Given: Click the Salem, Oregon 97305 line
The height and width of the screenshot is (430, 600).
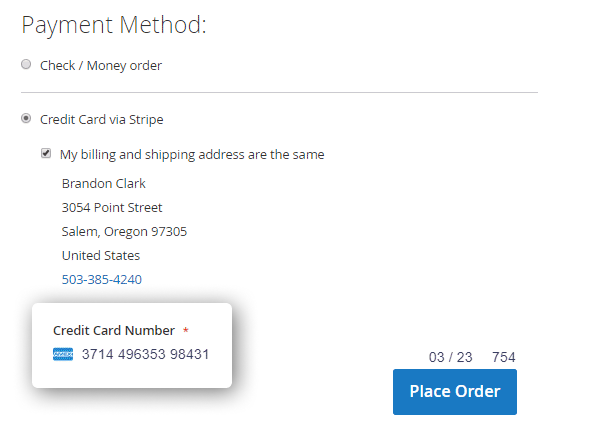Looking at the screenshot, I should 124,231.
